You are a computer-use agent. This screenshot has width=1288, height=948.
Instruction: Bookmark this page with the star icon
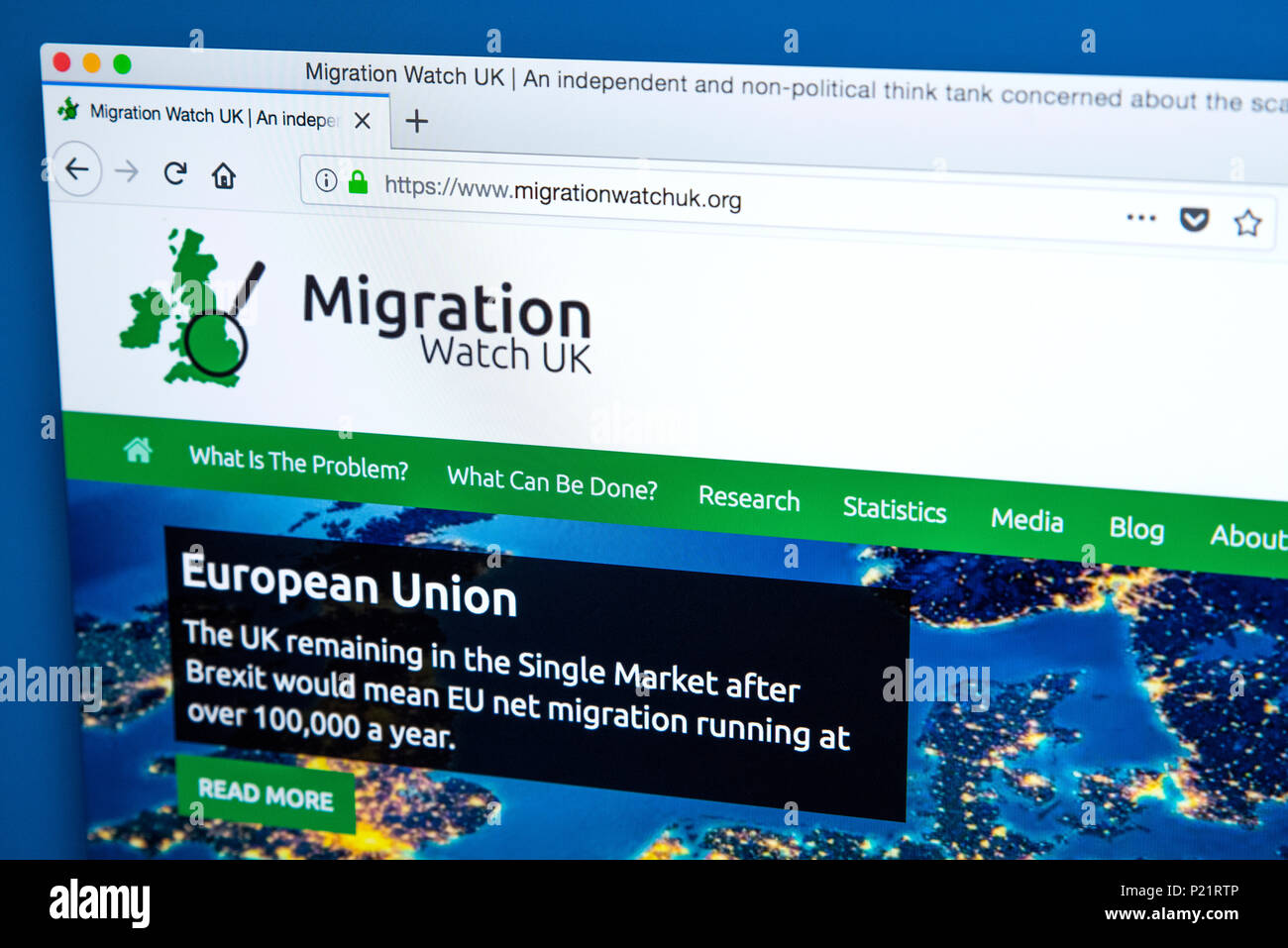point(1247,223)
